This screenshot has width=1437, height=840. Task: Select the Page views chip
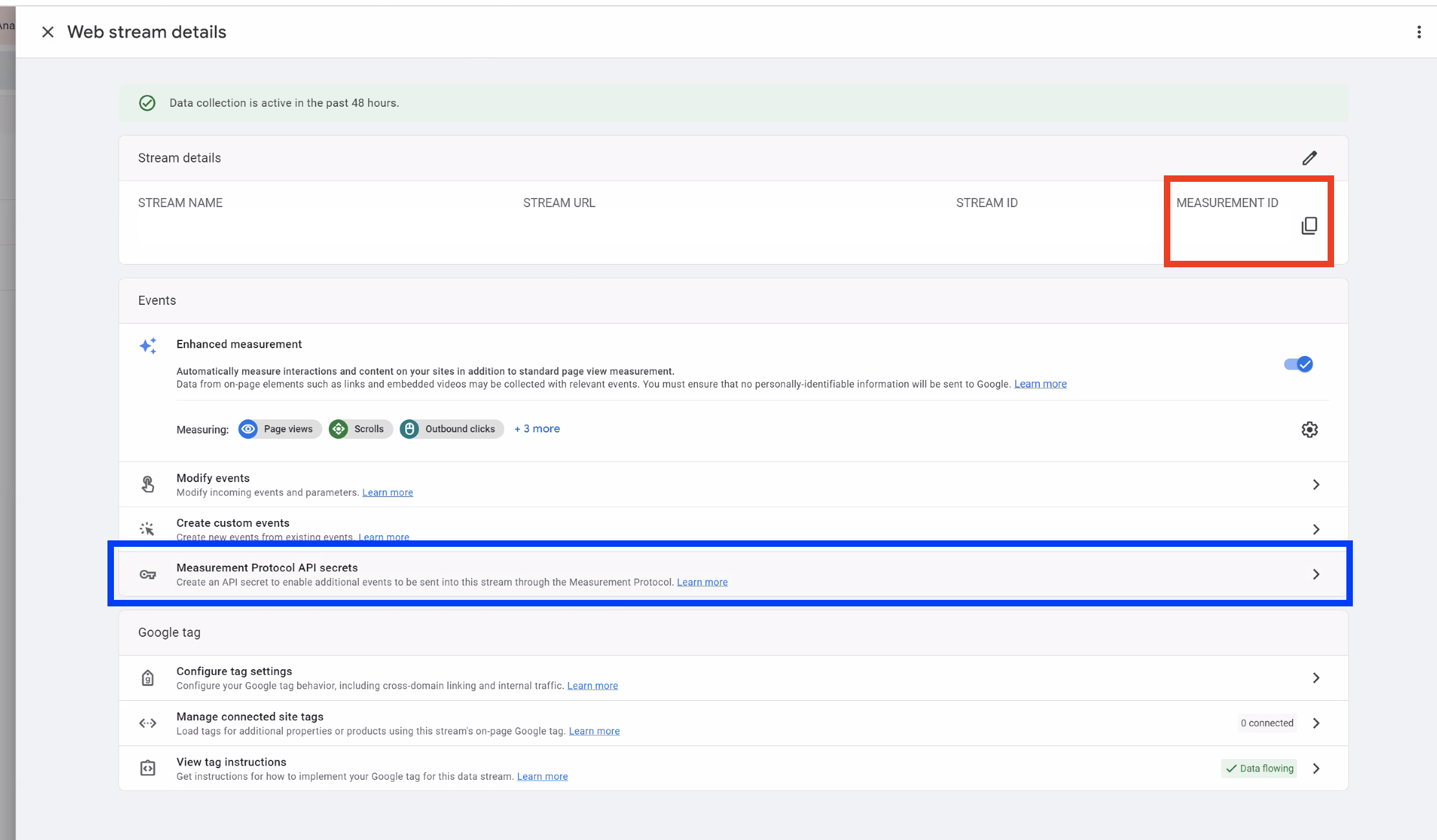point(280,429)
